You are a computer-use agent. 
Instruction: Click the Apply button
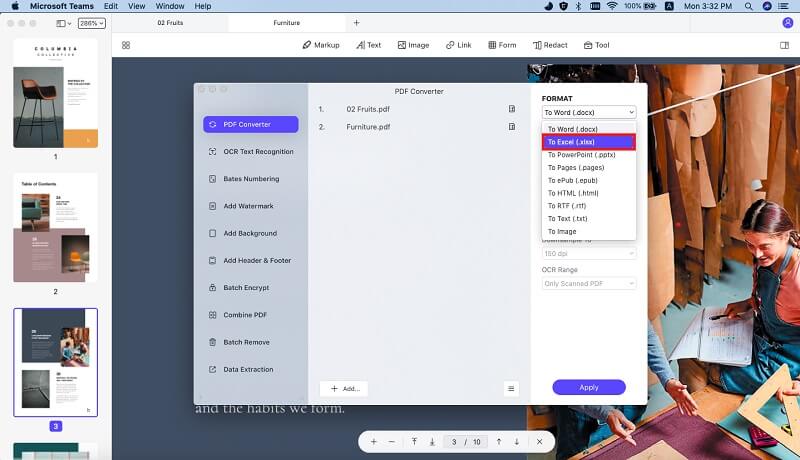pyautogui.click(x=589, y=388)
